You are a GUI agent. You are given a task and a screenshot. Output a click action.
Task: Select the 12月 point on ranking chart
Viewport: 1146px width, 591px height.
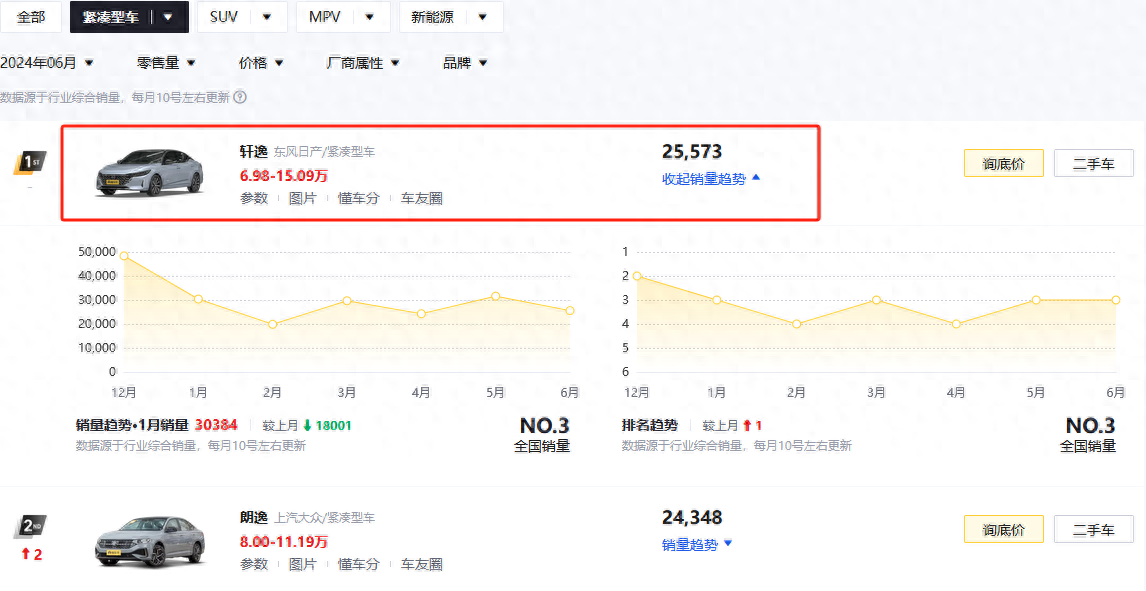tap(637, 276)
